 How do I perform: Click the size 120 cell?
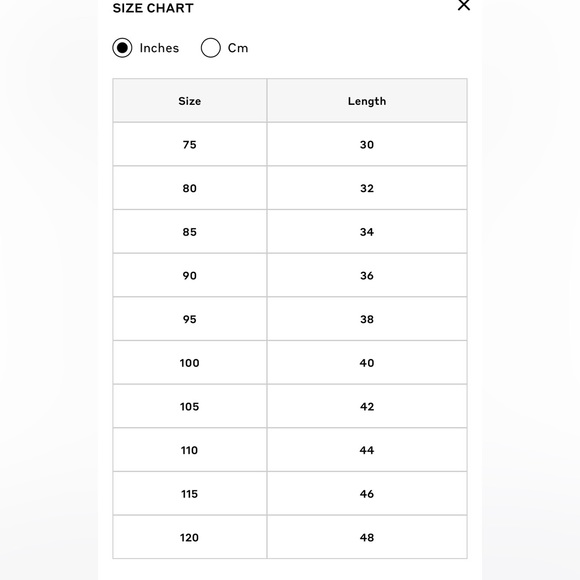coord(190,537)
